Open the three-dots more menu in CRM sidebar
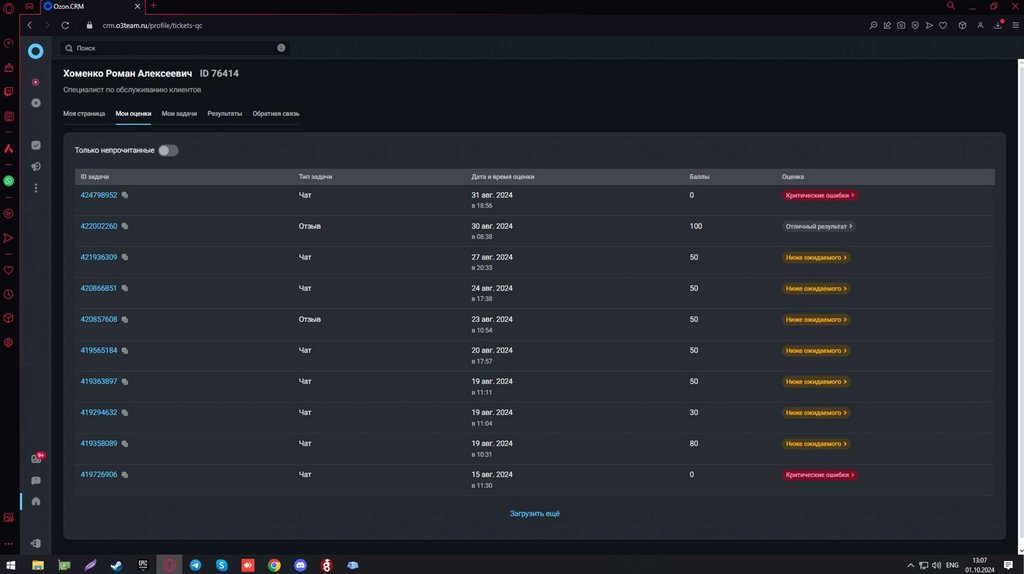1024x574 pixels. click(36, 188)
